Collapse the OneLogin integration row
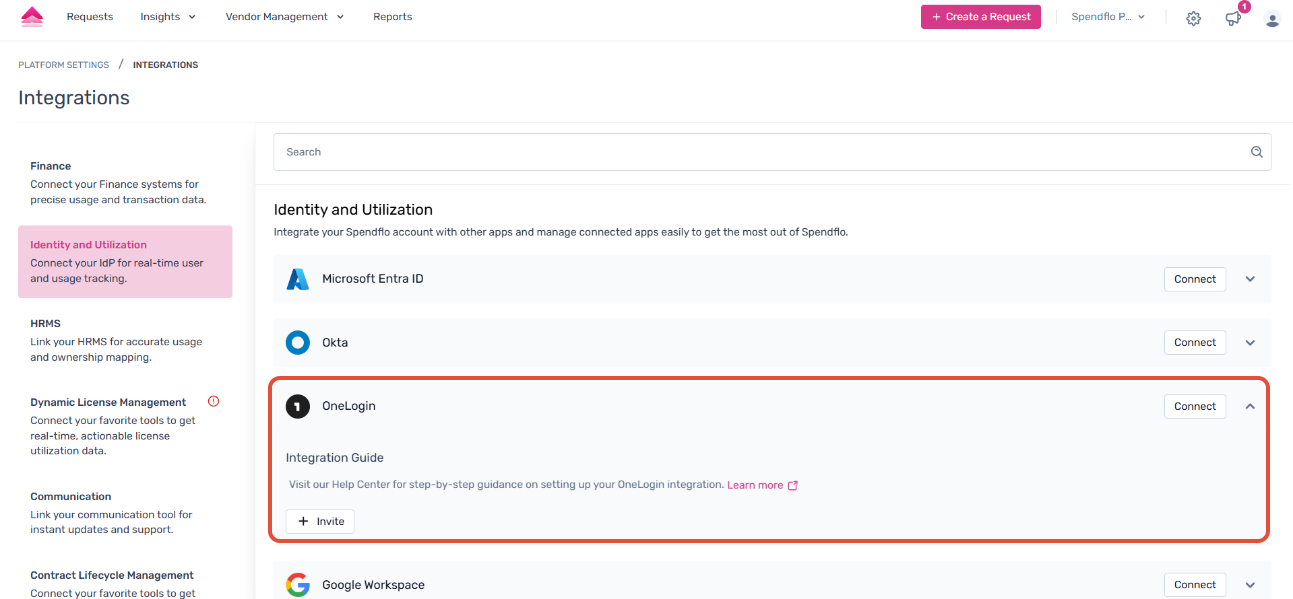1293x599 pixels. tap(1250, 406)
